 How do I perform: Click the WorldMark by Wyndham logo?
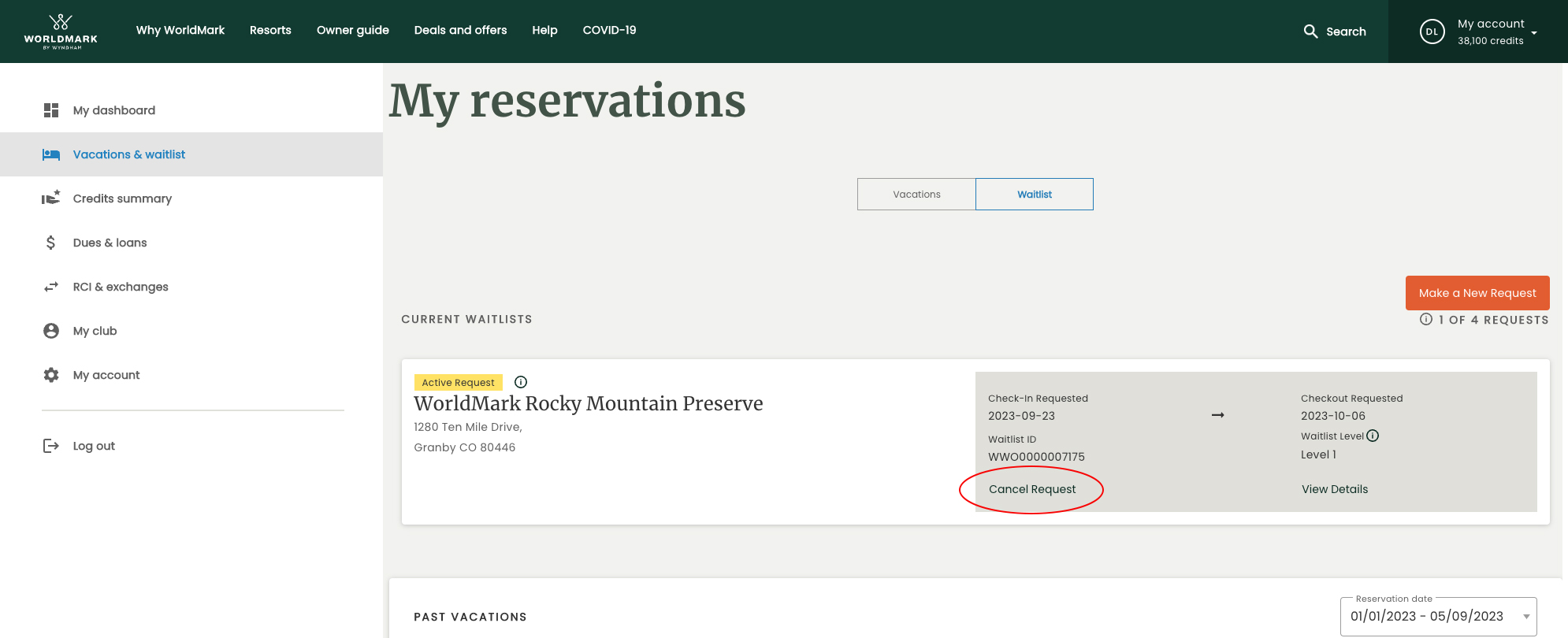[x=61, y=32]
